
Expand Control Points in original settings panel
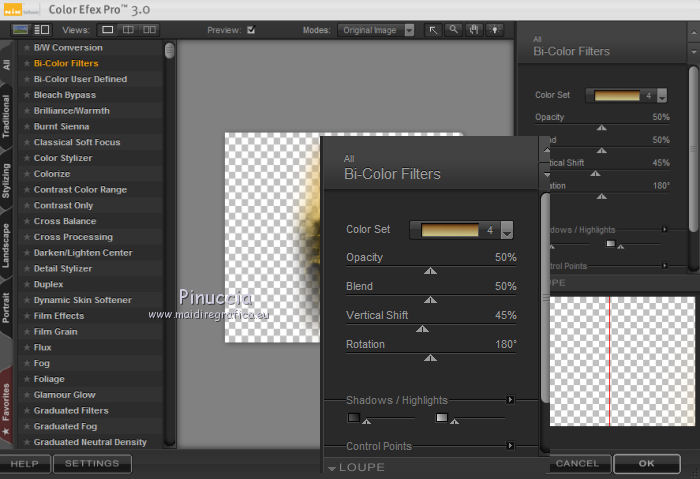click(x=664, y=266)
